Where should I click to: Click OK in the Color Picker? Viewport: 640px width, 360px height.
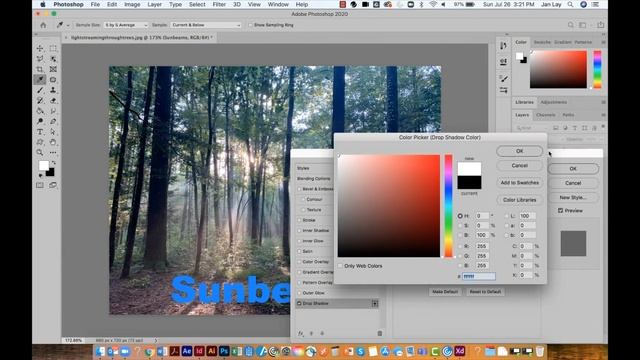(x=520, y=151)
